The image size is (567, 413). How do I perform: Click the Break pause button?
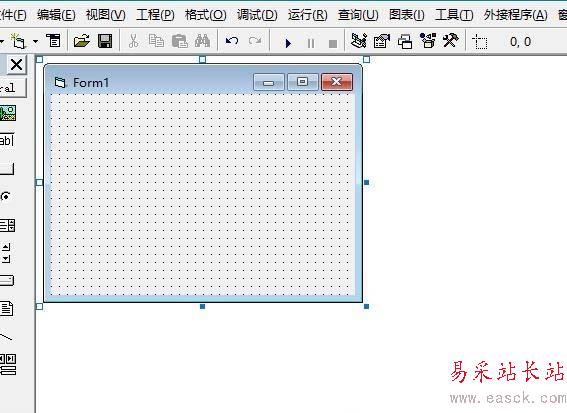pos(311,43)
